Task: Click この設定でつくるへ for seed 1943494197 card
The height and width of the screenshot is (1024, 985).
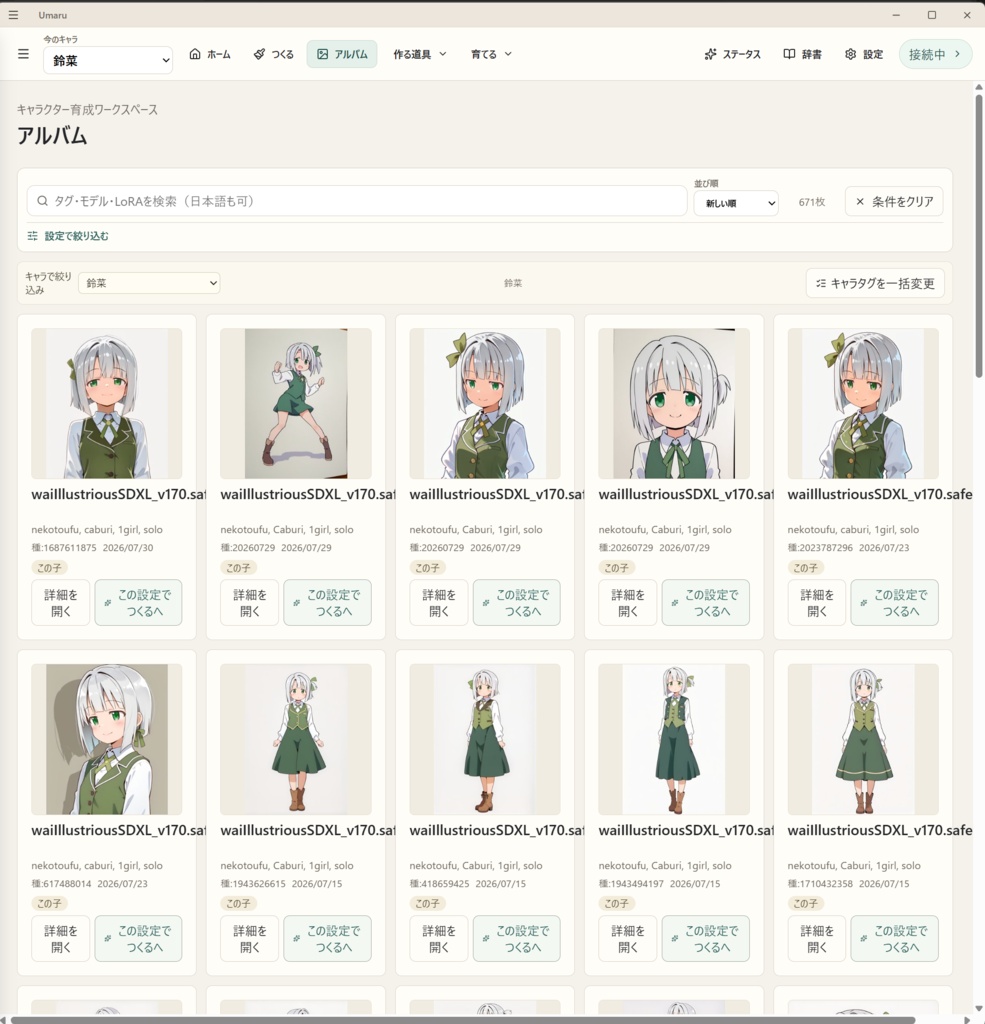Action: coord(705,938)
